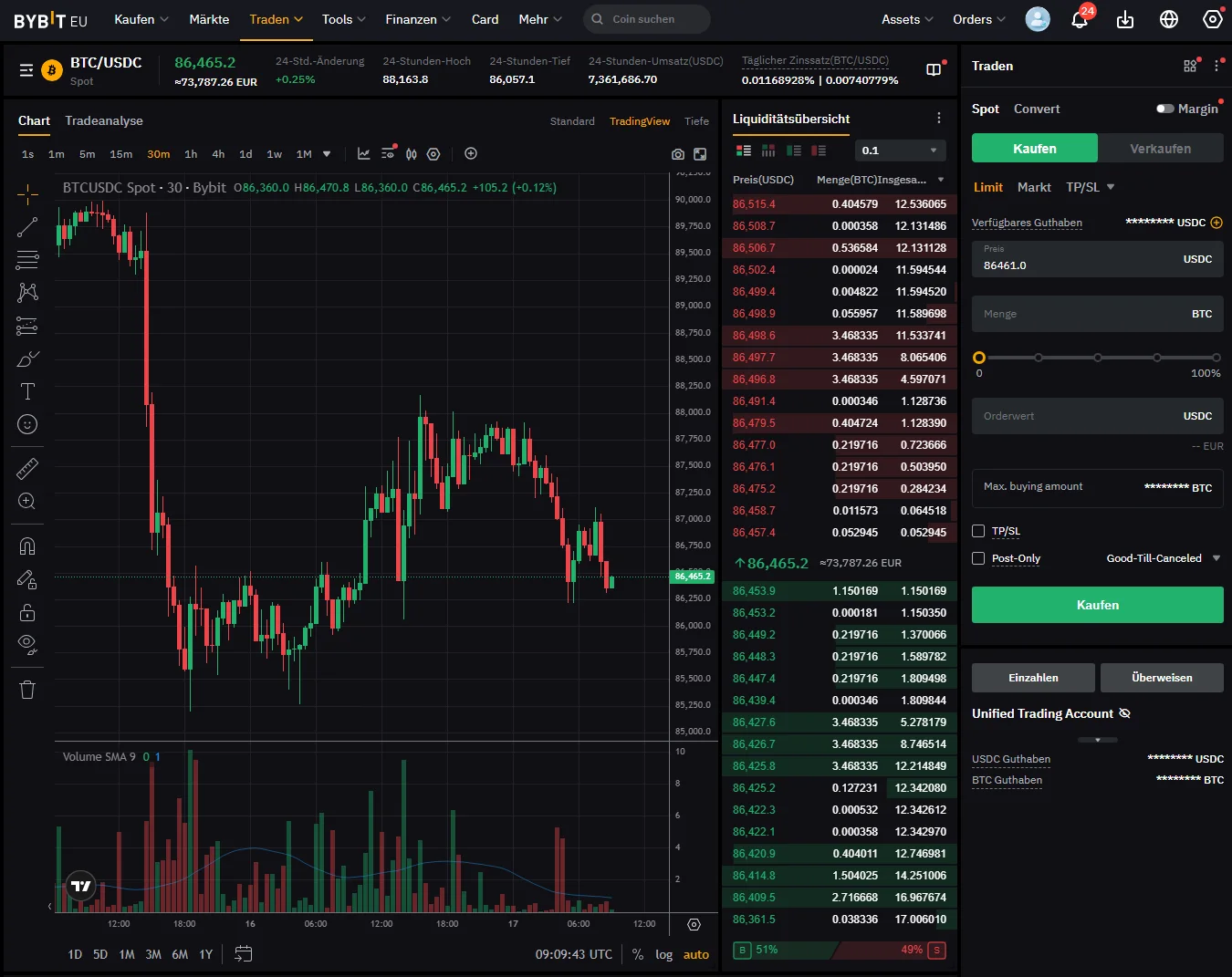Switch to the Convert tab
Viewport: 1232px width, 977px height.
(1037, 109)
